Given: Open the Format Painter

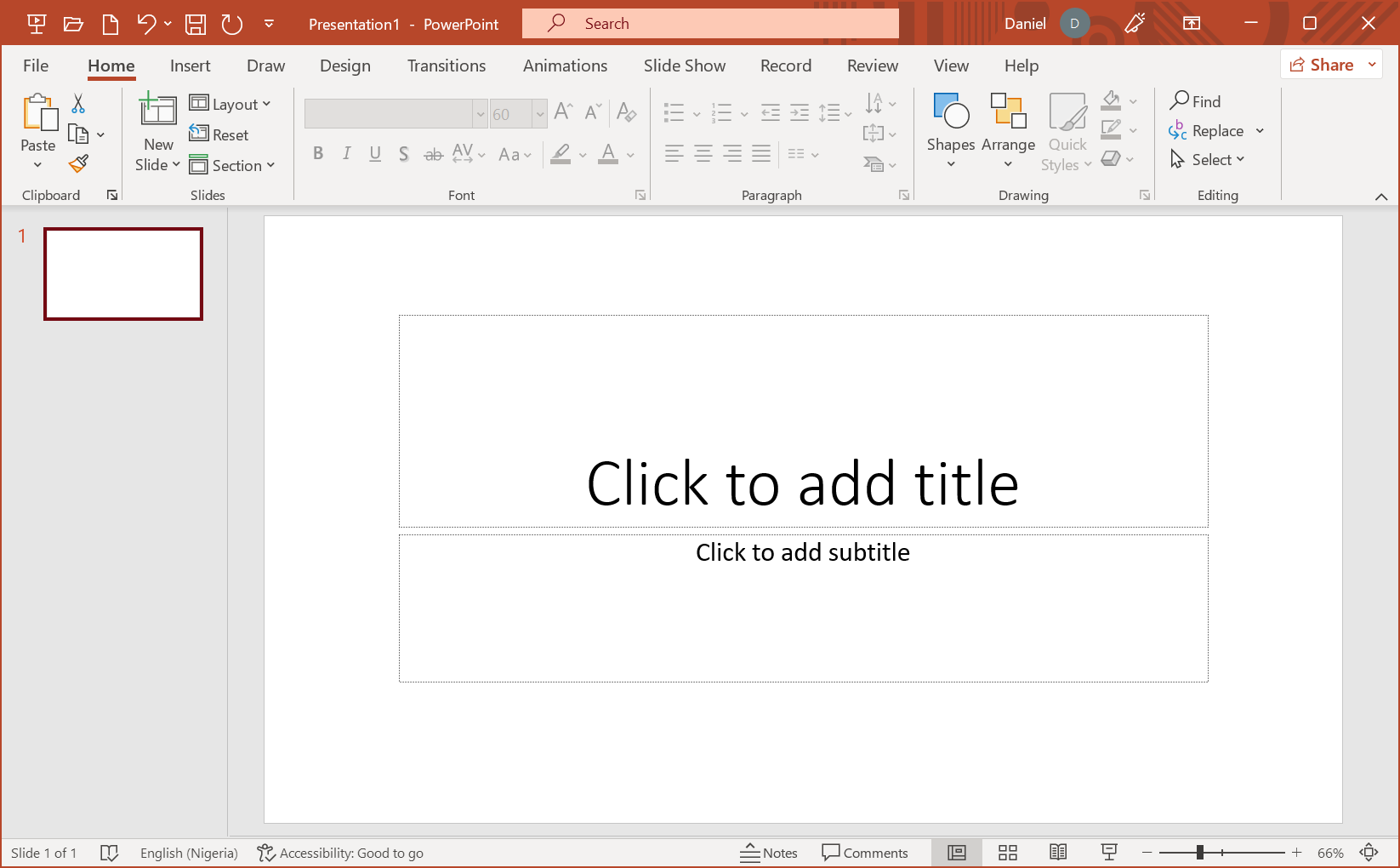Looking at the screenshot, I should (77, 163).
